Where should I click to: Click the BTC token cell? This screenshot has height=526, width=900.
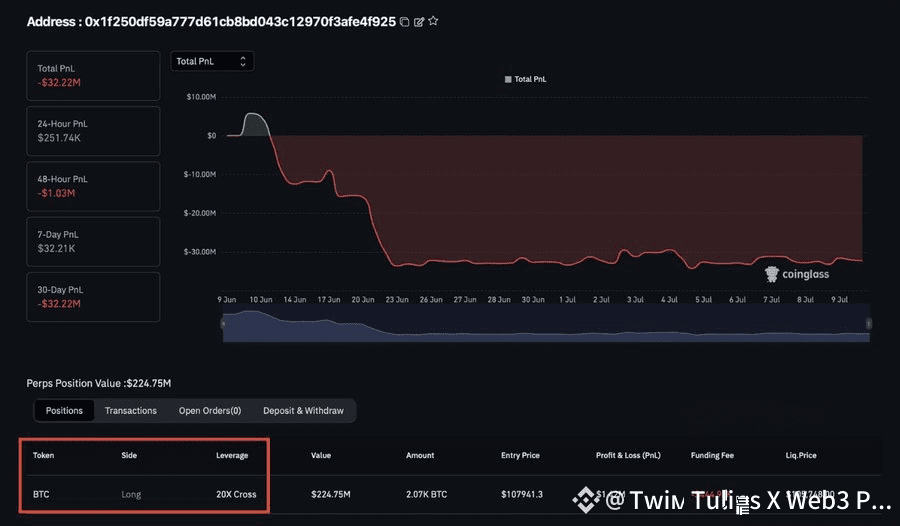click(x=41, y=494)
